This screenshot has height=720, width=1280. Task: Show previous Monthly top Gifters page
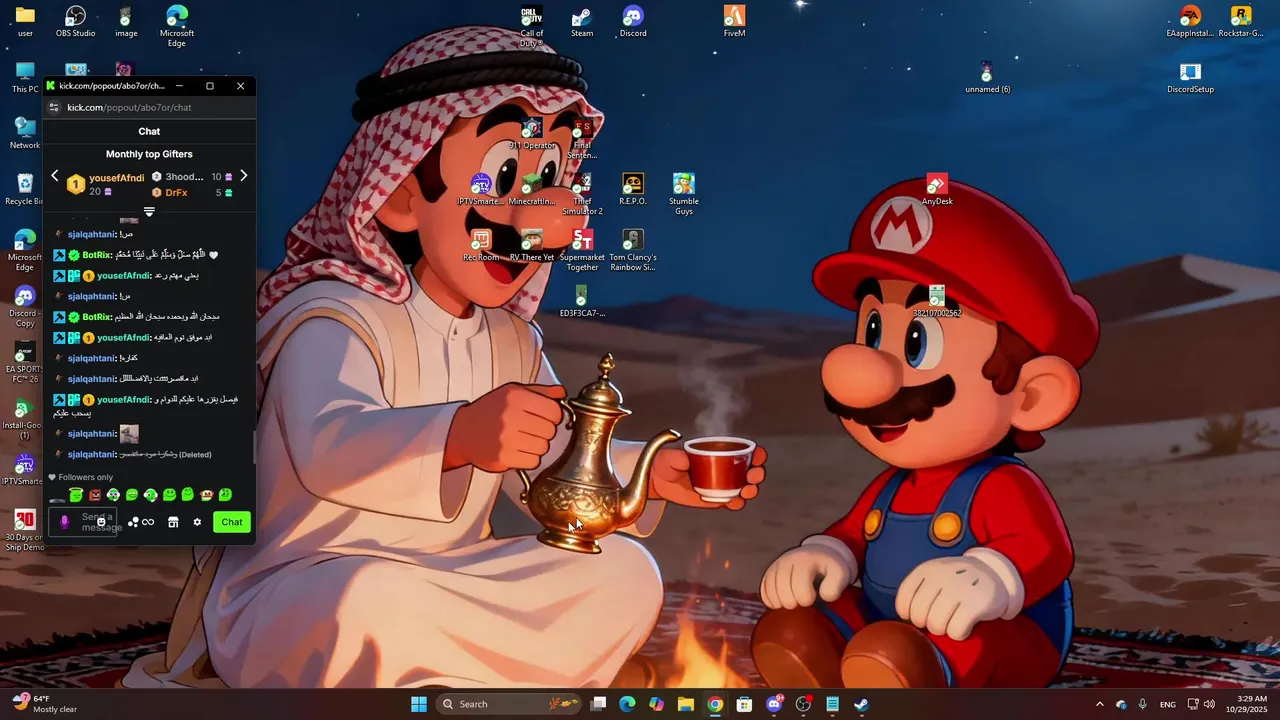55,176
